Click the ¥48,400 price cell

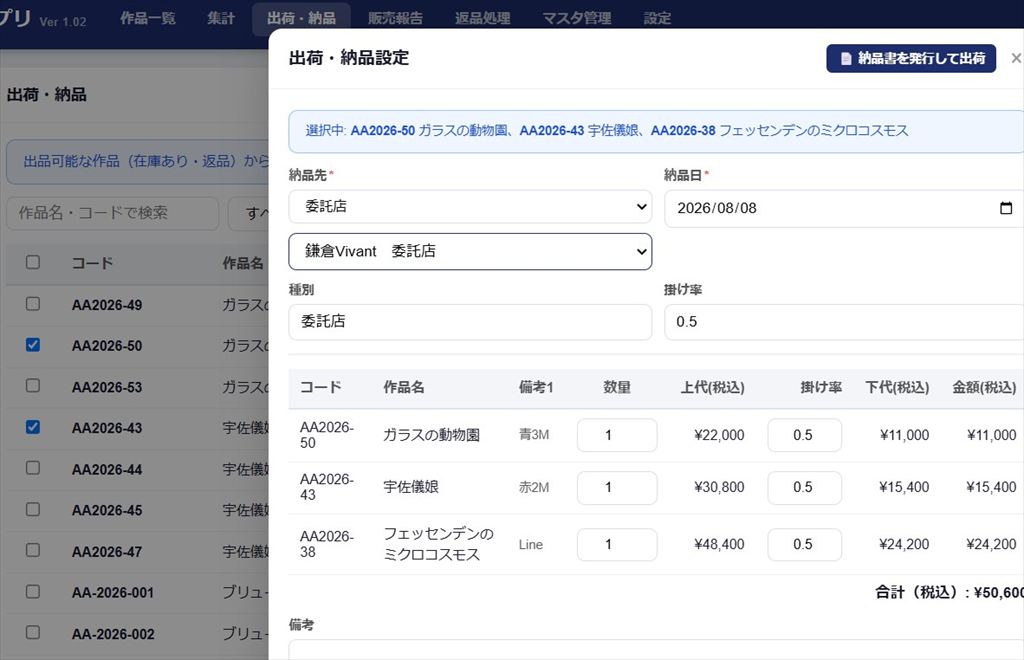[719, 544]
